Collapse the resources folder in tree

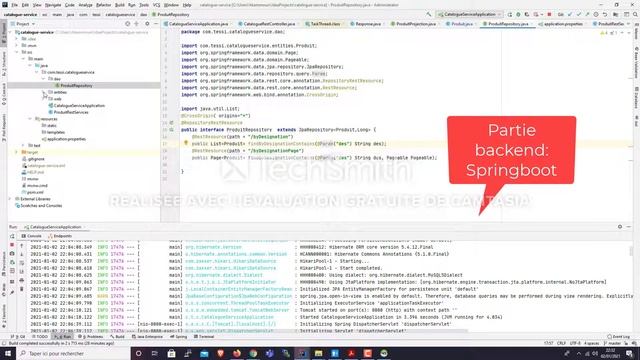point(30,119)
